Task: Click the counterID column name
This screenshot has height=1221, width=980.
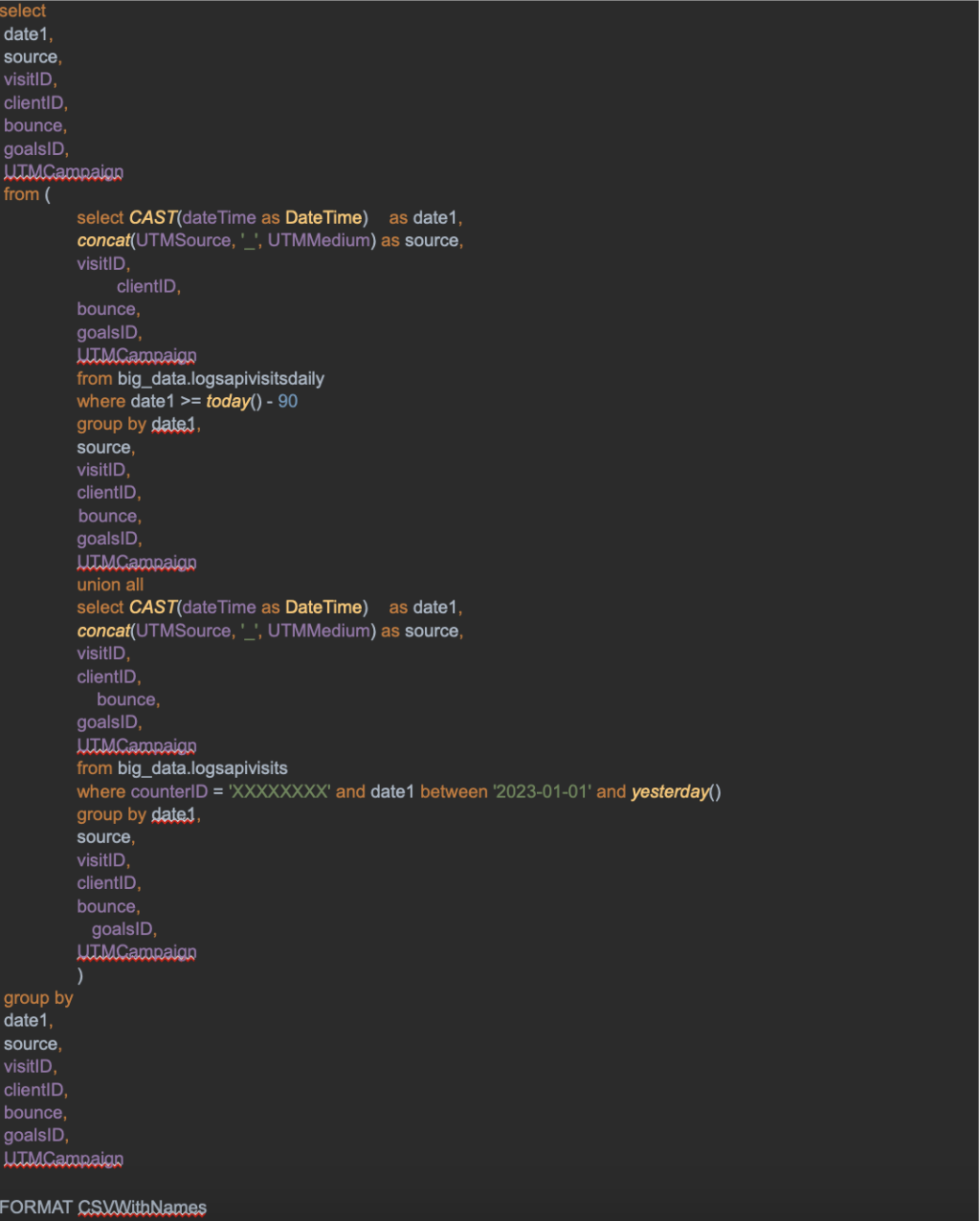Action: click(170, 791)
